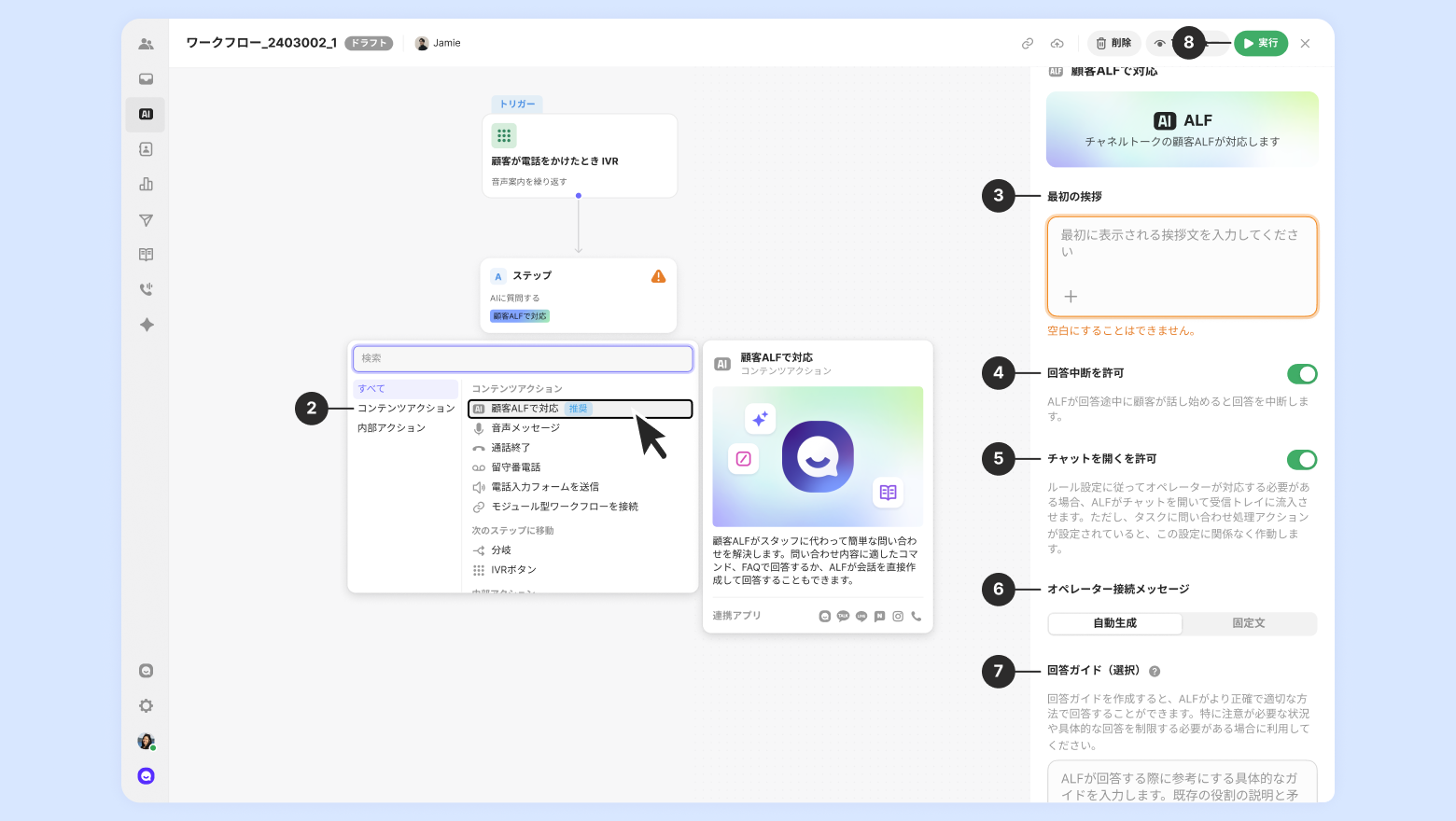
Task: Click the orange warning icon on ステップ card
Action: pos(658,276)
